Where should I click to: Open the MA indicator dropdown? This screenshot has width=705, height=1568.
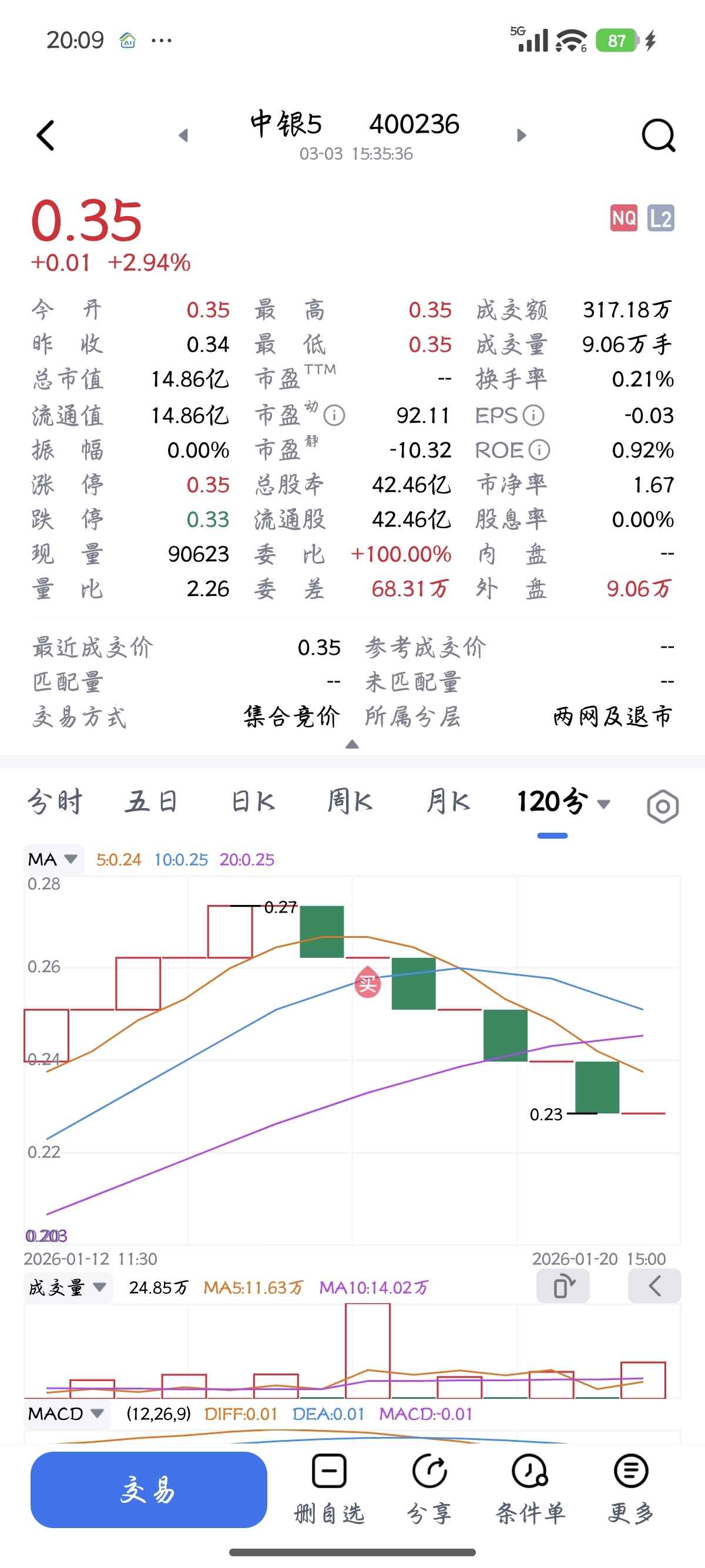click(x=53, y=860)
